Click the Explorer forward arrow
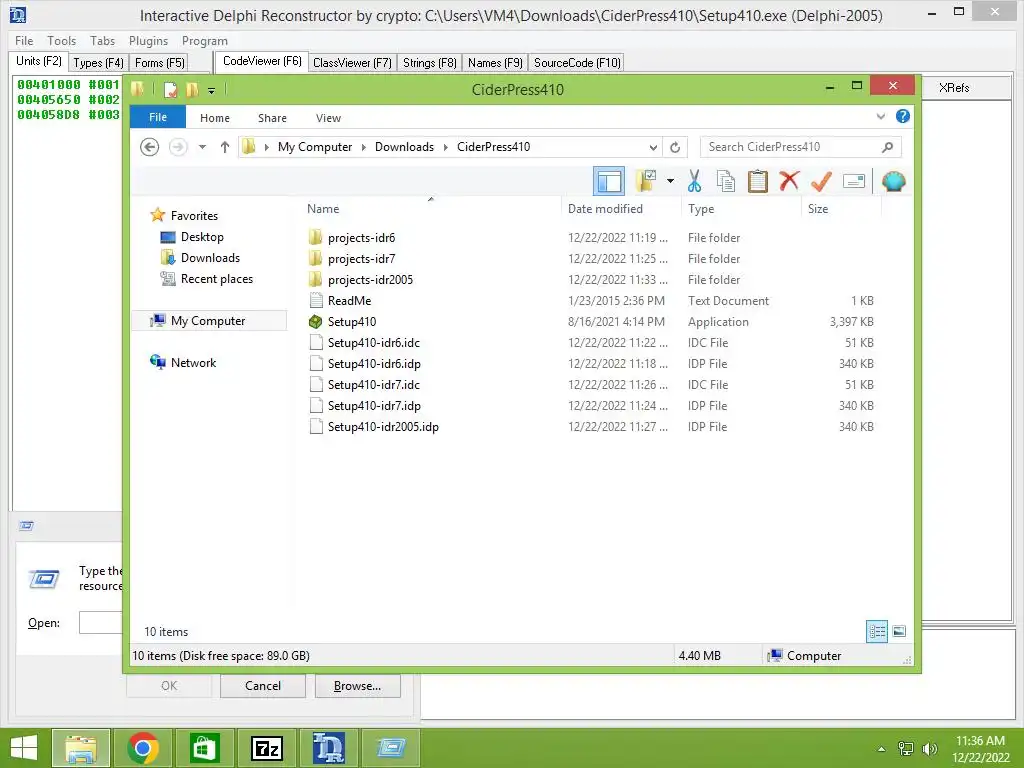This screenshot has height=768, width=1024. click(x=178, y=147)
